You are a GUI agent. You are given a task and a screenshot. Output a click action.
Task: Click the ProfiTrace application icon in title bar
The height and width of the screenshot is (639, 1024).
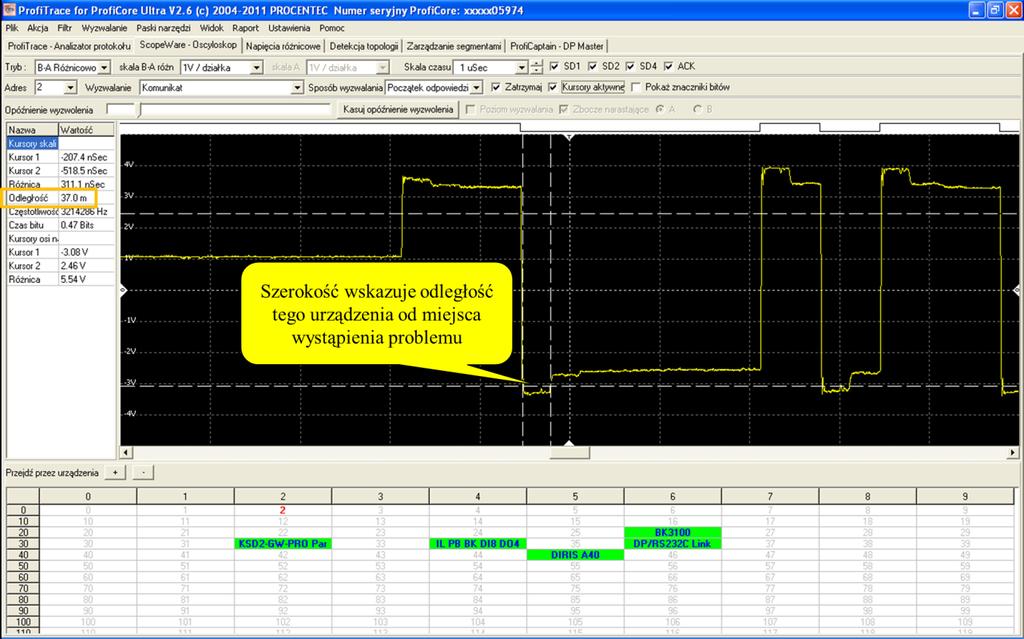[x=8, y=10]
